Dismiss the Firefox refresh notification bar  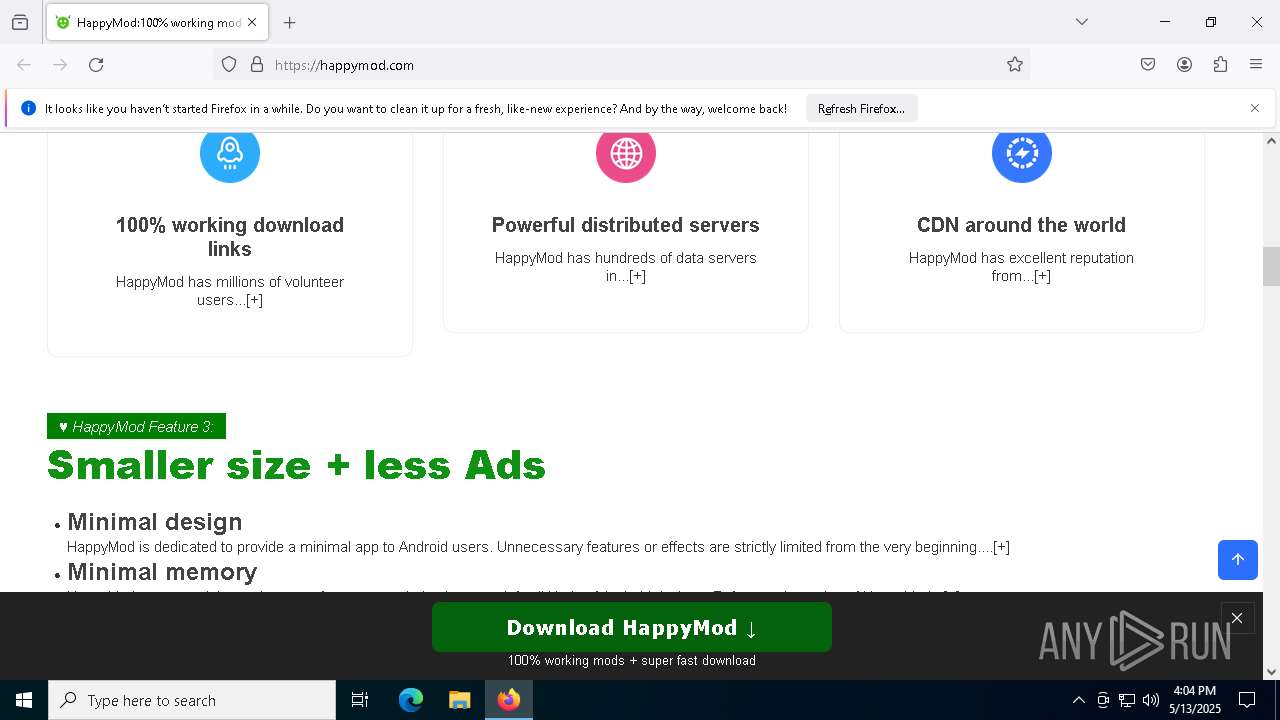point(1255,108)
